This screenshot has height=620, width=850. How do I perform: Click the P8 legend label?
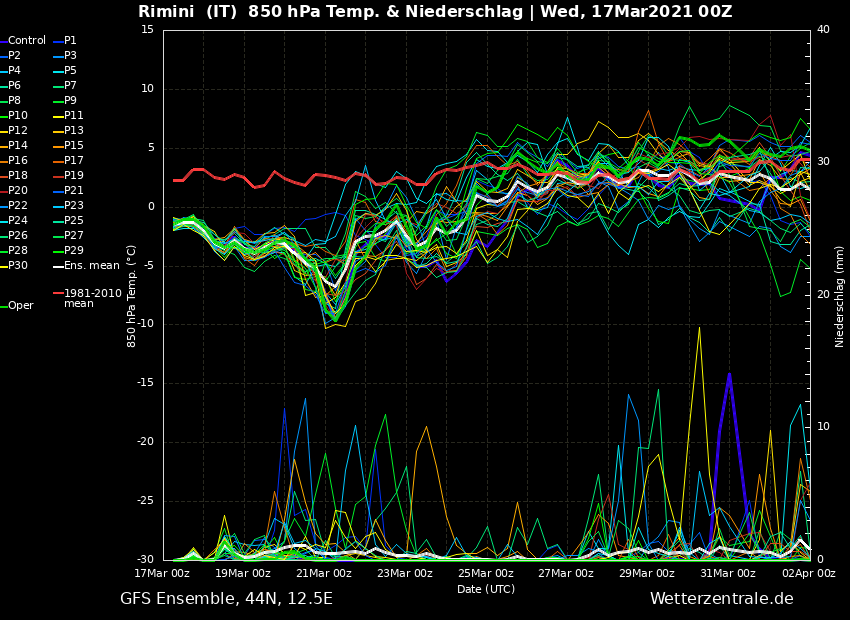coord(14,100)
